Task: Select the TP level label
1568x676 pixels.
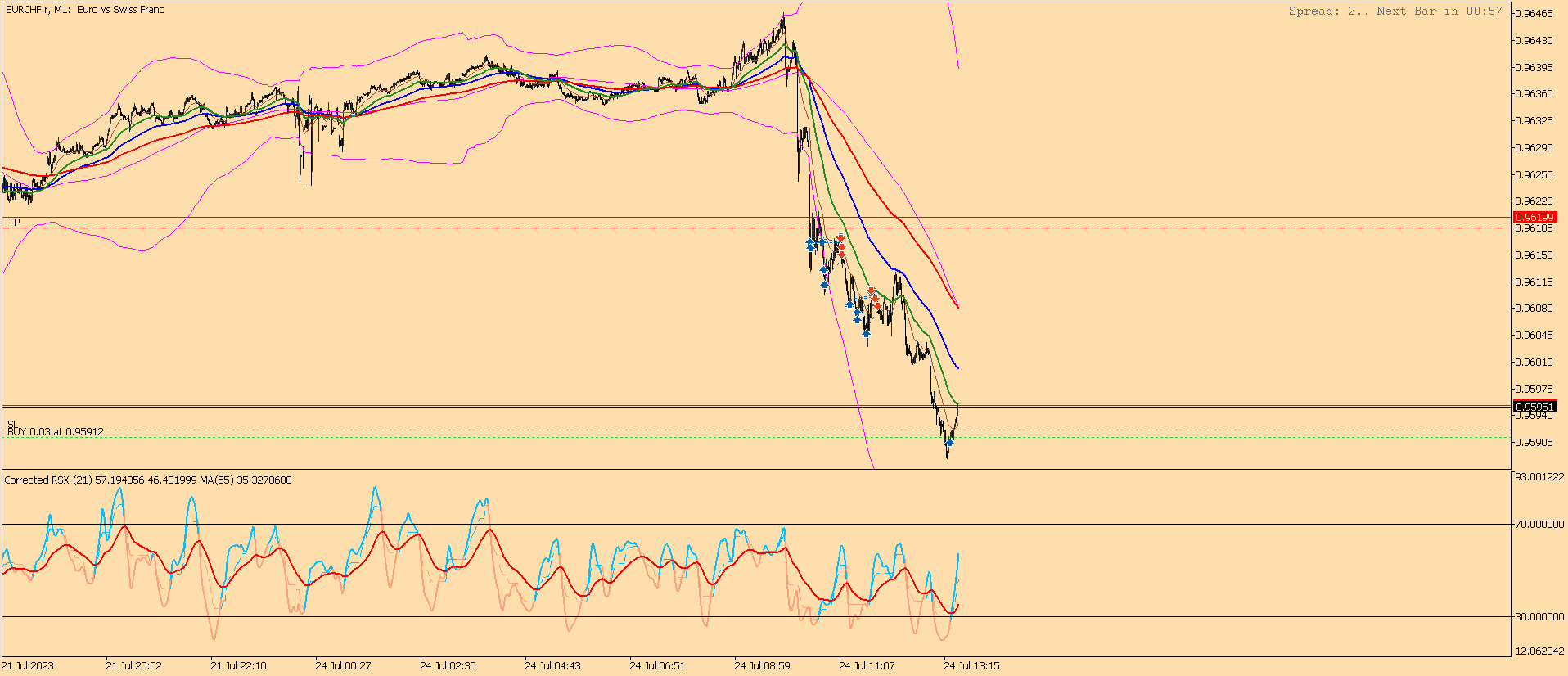Action: (x=14, y=223)
